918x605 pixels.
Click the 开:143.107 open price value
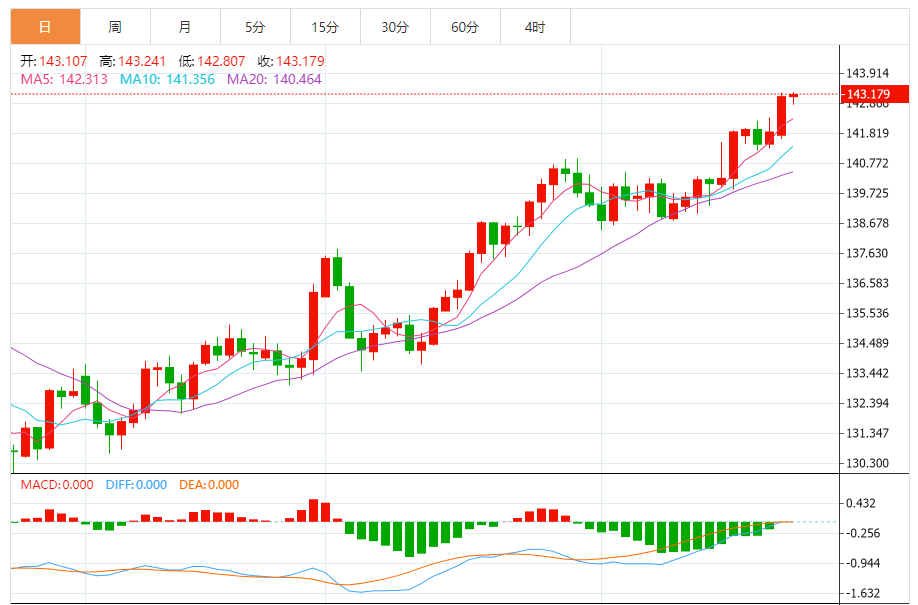54,61
